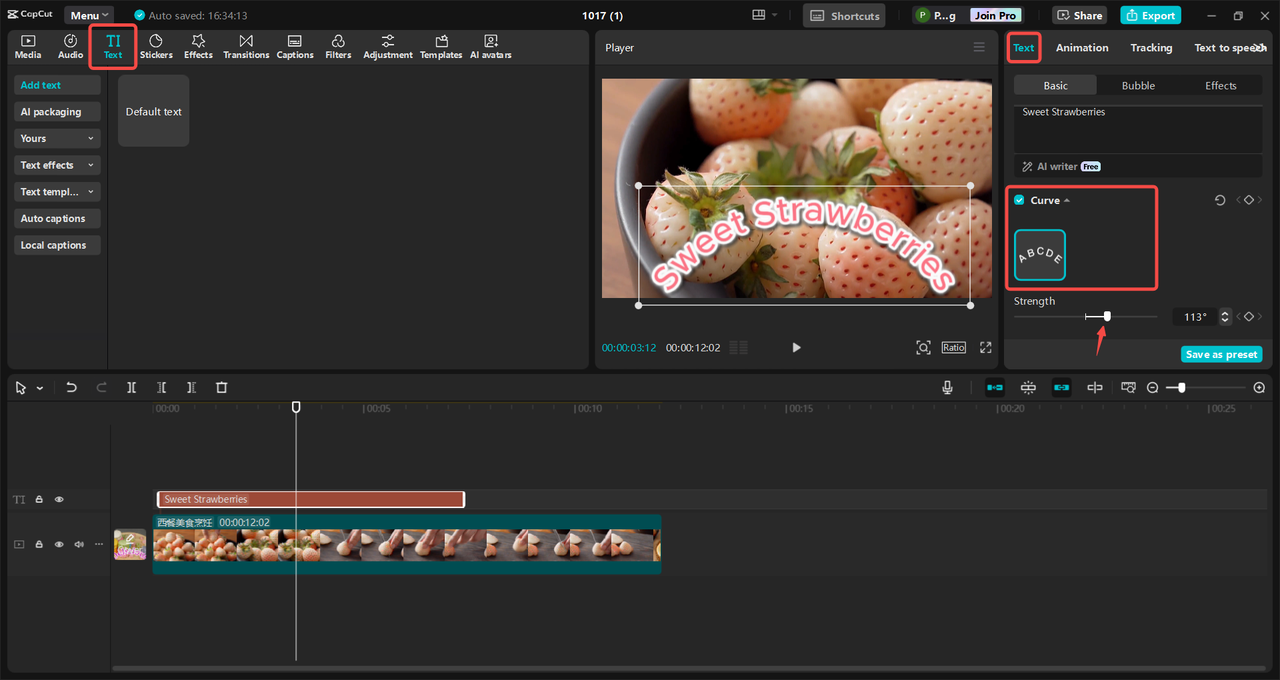Image resolution: width=1280 pixels, height=680 pixels.
Task: Uncheck the Curve checkbox
Action: coord(1019,200)
